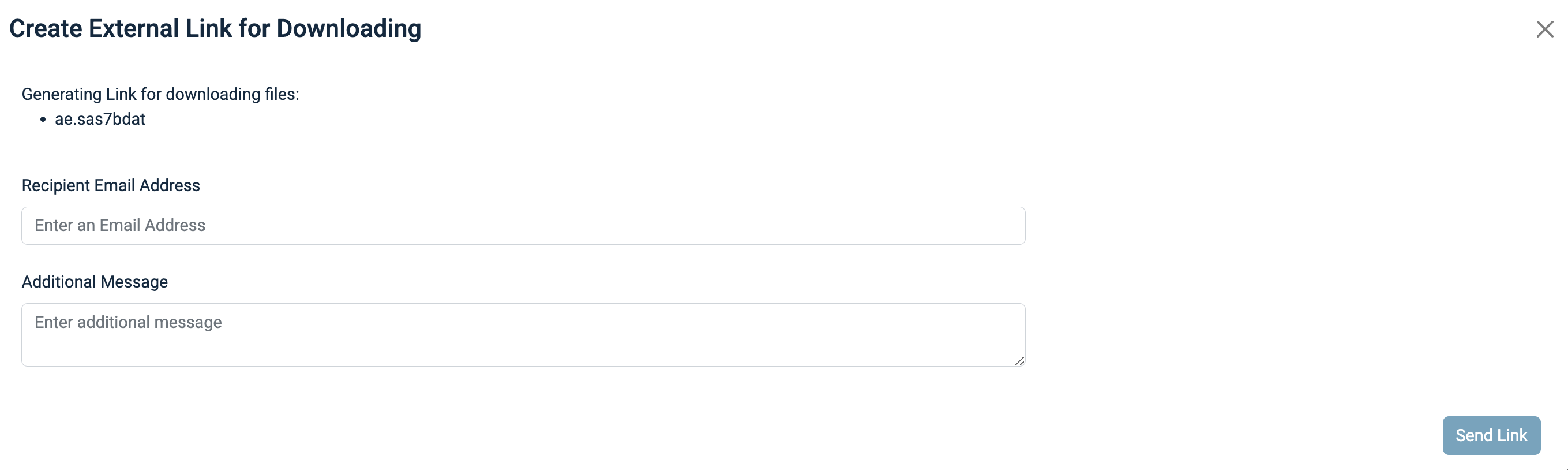Close the Create External Link dialog
The width and height of the screenshot is (1568, 470).
tap(1544, 29)
